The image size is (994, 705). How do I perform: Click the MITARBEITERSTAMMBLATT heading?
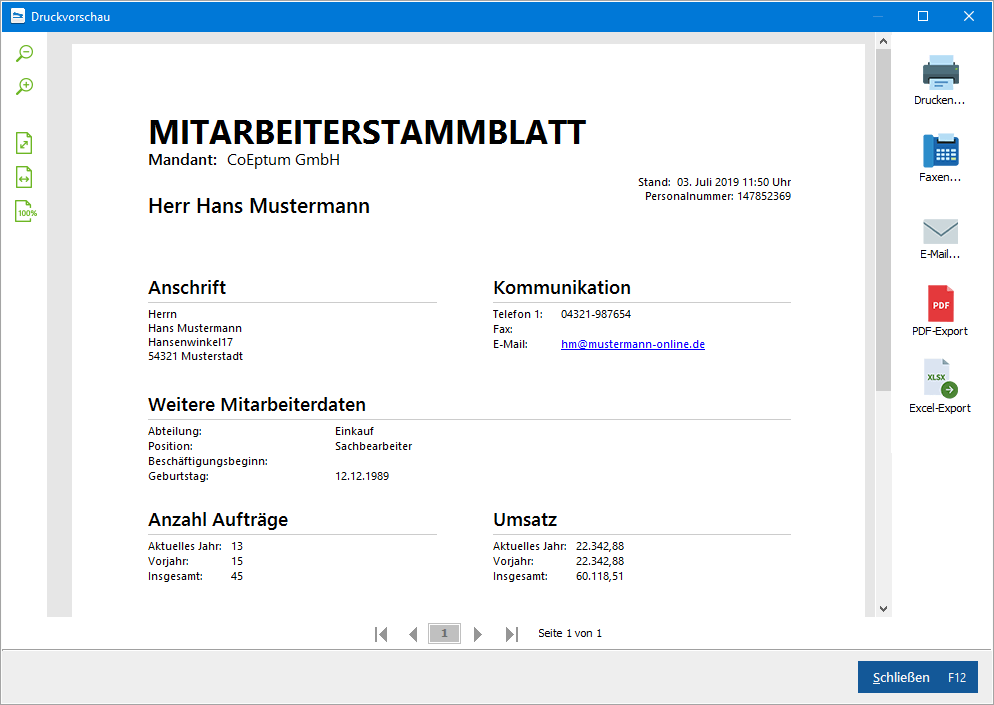pyautogui.click(x=367, y=133)
